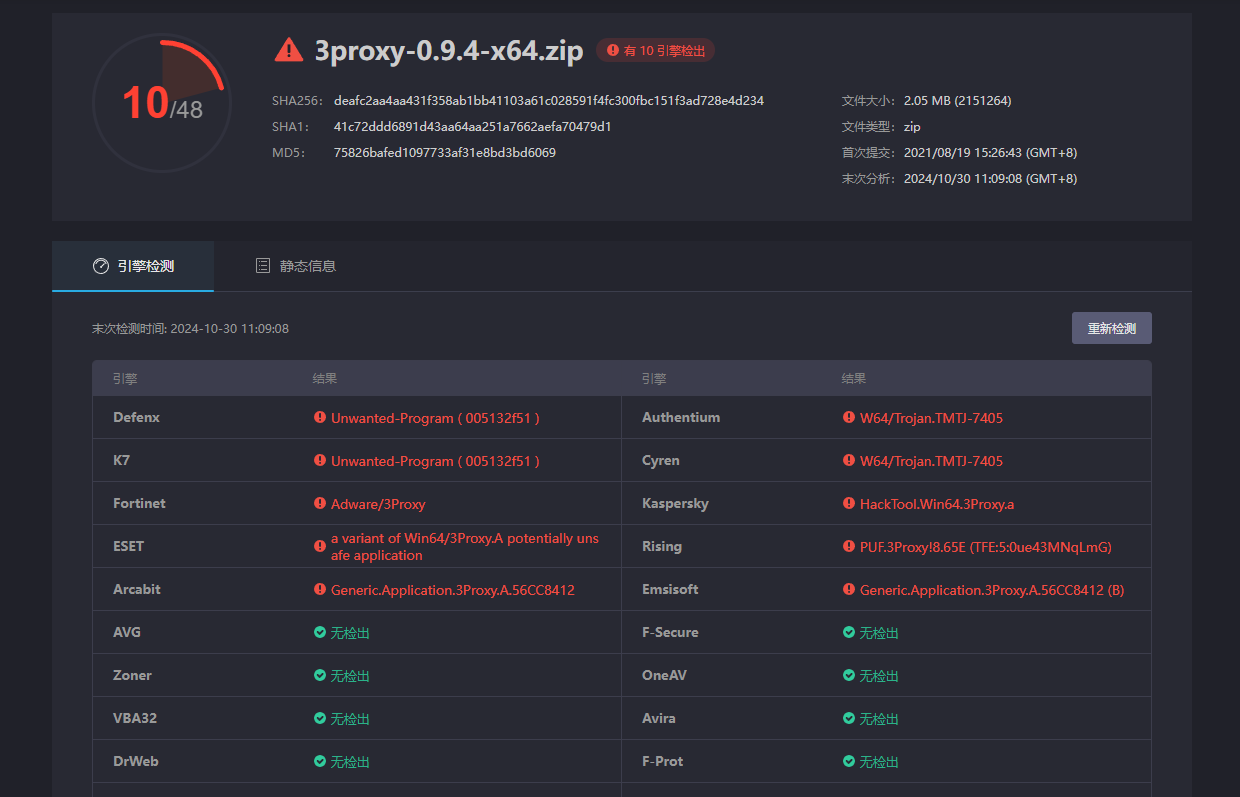Click the green check icon in the F-Secure row
The image size is (1240, 797).
[849, 632]
